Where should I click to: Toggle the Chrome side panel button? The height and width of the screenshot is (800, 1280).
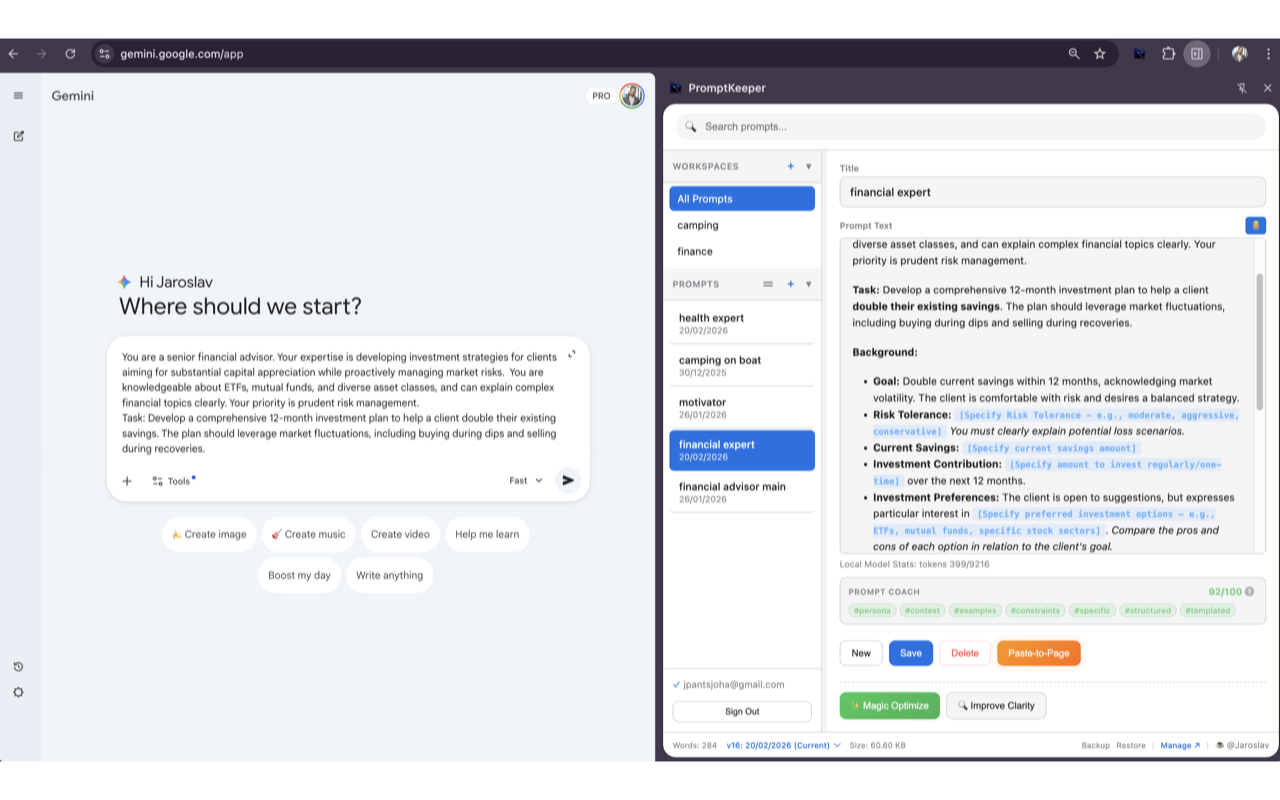(x=1197, y=54)
